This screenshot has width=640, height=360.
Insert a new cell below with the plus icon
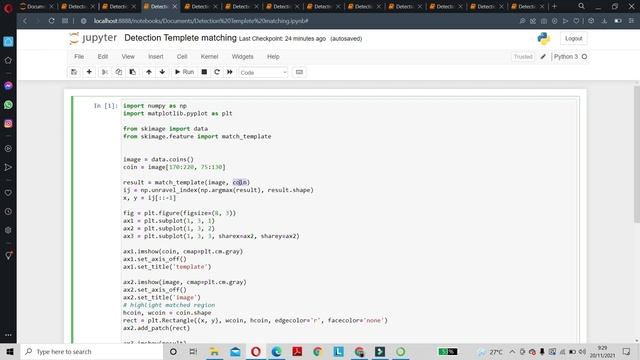[x=89, y=72]
